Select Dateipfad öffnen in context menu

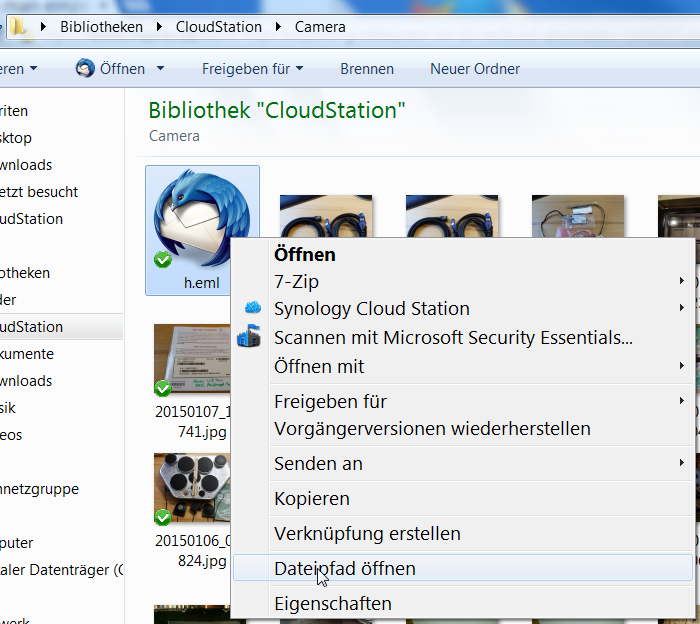tap(345, 568)
